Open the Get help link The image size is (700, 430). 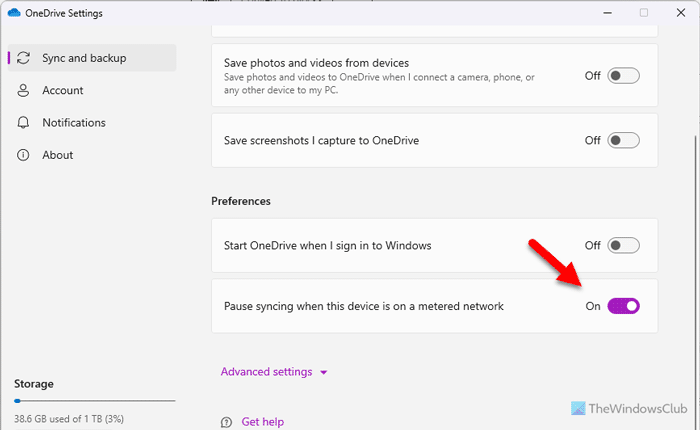pos(262,422)
